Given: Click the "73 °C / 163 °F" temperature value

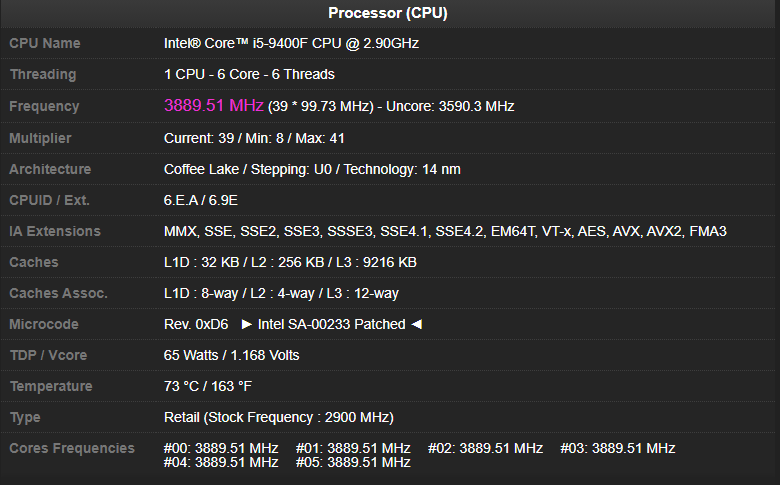Looking at the screenshot, I should pos(208,386).
